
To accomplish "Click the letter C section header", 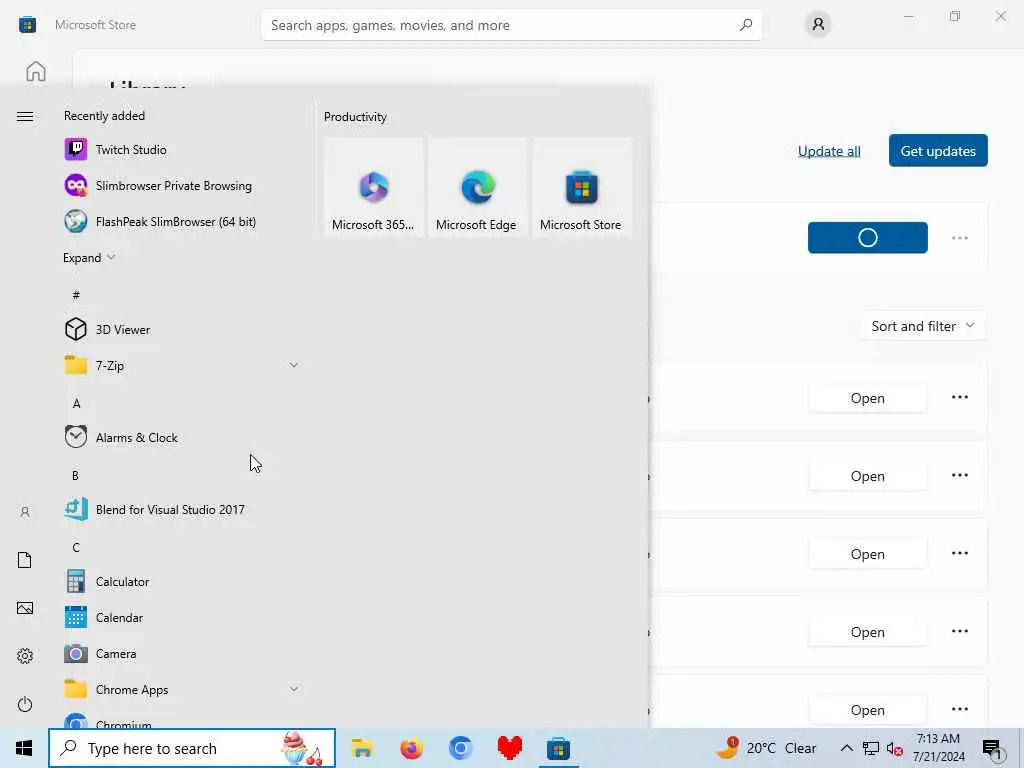I will click(x=76, y=547).
